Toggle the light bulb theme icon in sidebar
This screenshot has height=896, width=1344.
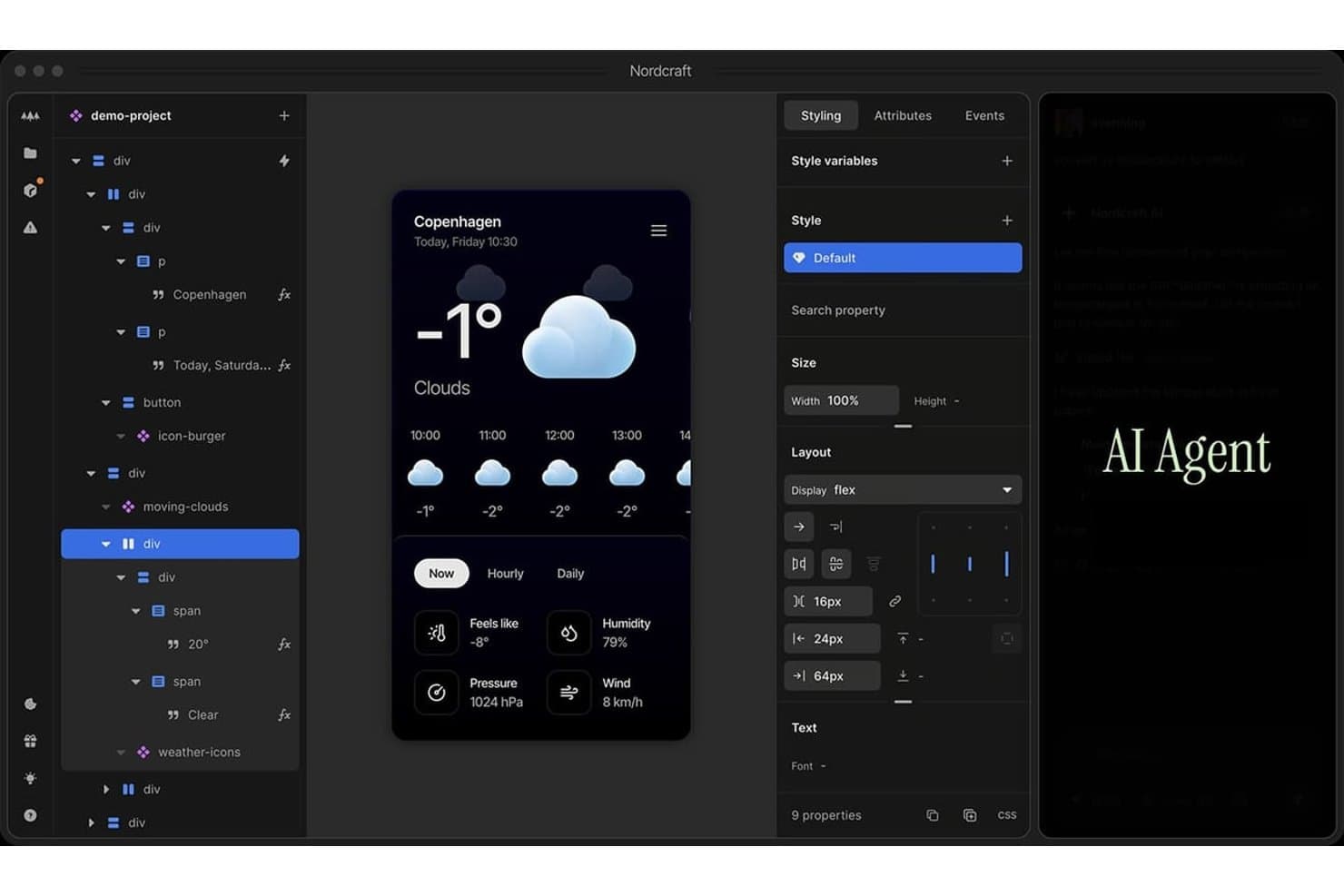[30, 778]
